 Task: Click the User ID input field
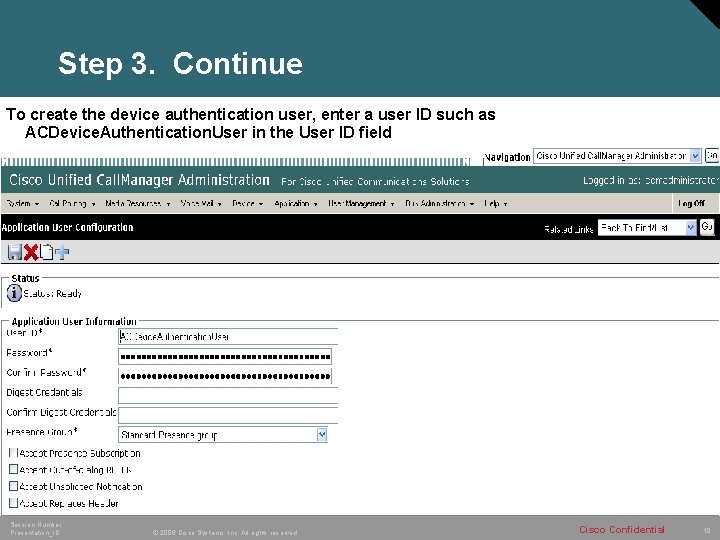click(228, 336)
